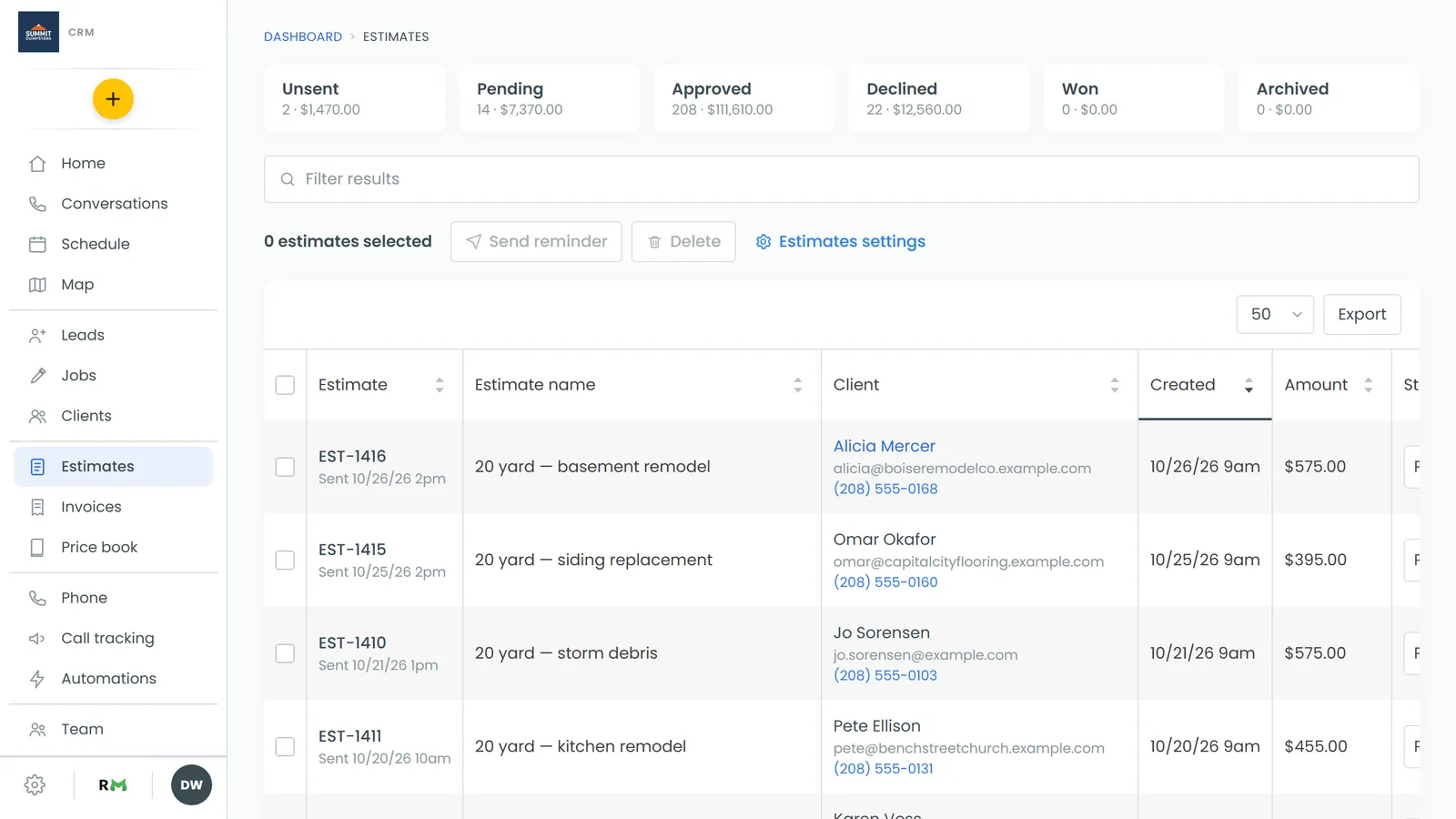Screen dimensions: 1456x819
Task: Sort by the Estimate column
Action: [x=384, y=385]
